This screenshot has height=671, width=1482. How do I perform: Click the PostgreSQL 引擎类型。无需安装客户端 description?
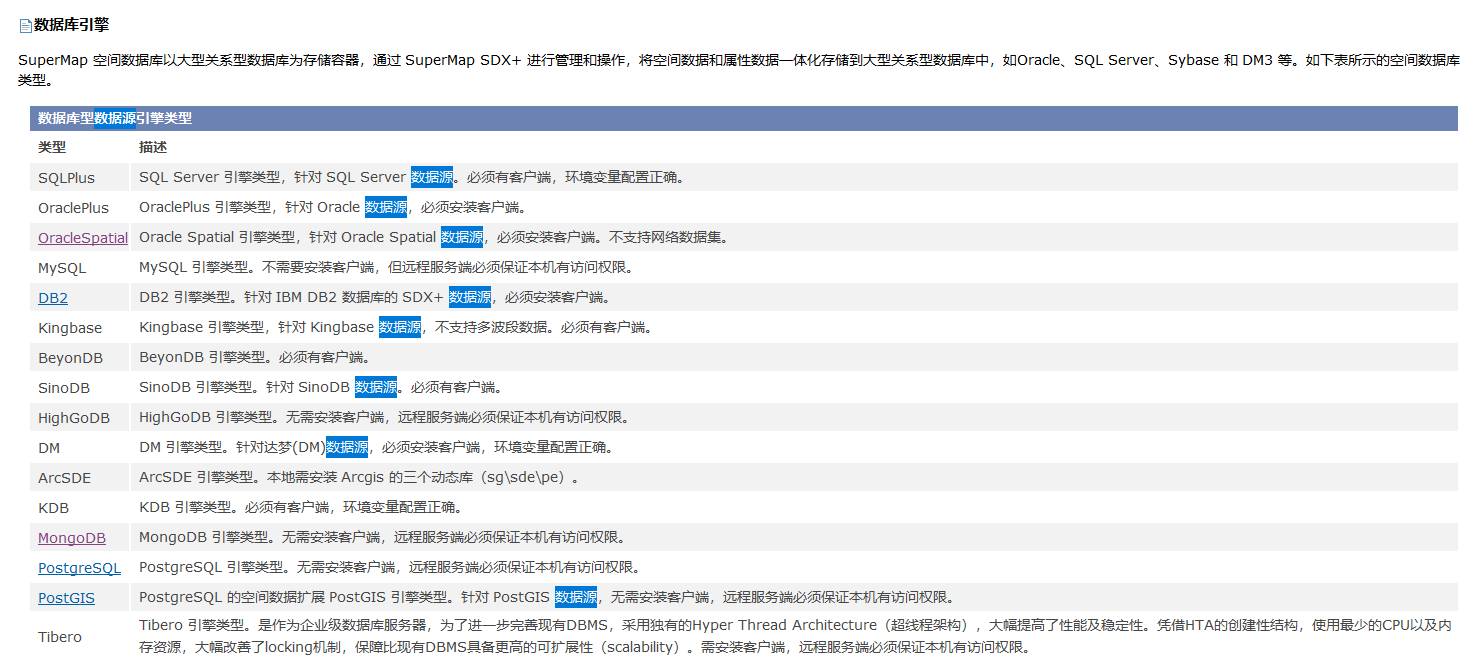coord(390,567)
